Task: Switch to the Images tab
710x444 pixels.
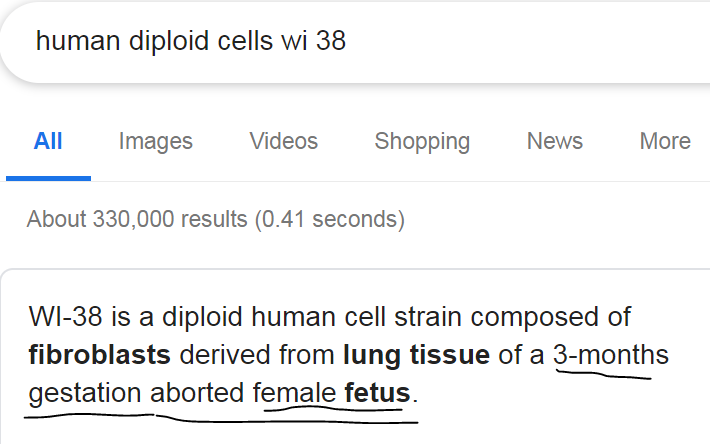Action: [x=155, y=142]
